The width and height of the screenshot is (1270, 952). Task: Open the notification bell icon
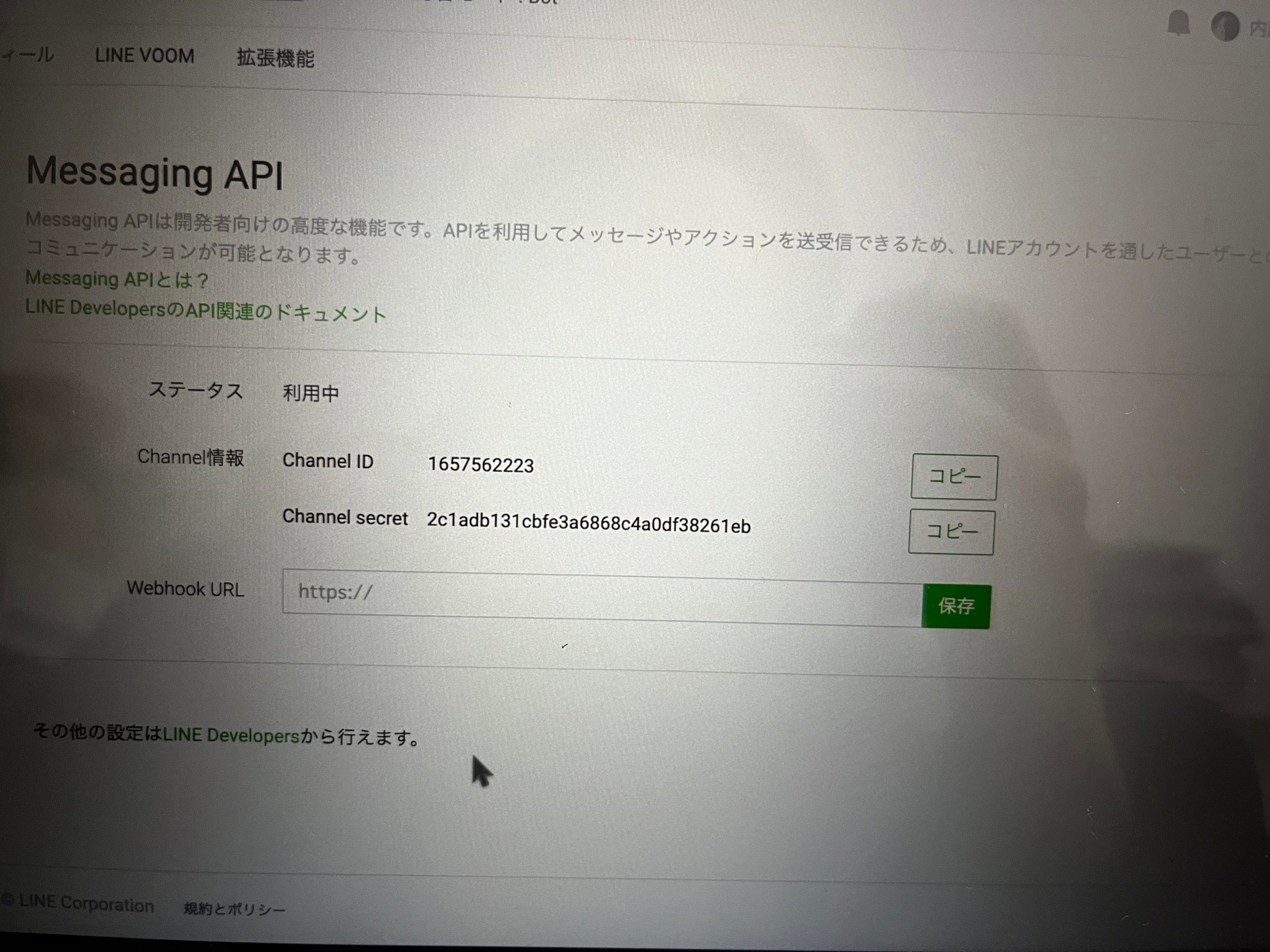click(x=1178, y=24)
